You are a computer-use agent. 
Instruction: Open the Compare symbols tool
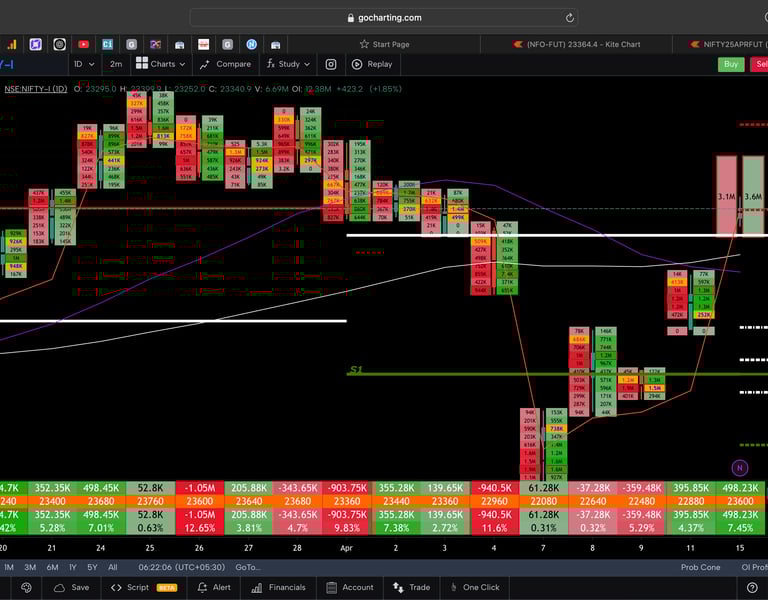(226, 64)
